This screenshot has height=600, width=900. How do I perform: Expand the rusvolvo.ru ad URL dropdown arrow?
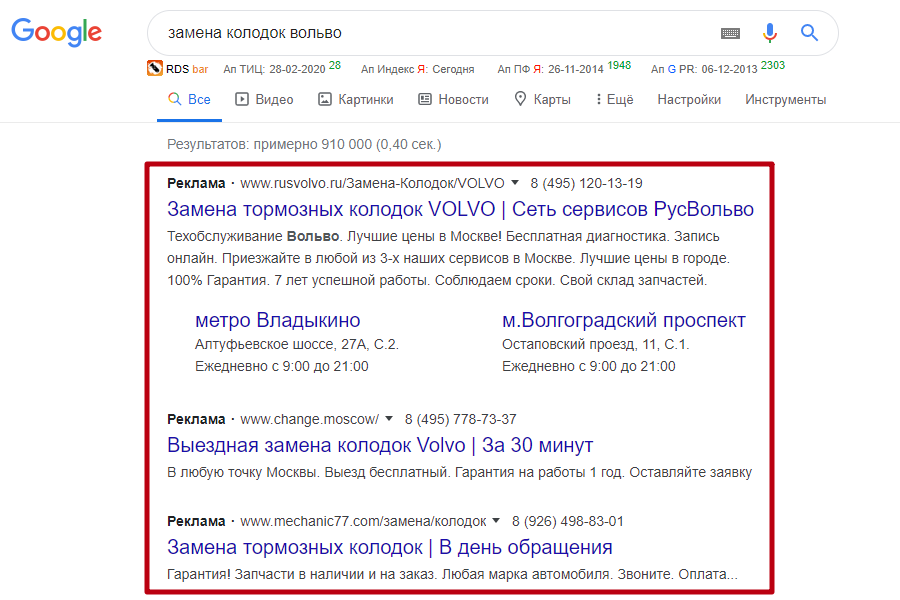(513, 183)
